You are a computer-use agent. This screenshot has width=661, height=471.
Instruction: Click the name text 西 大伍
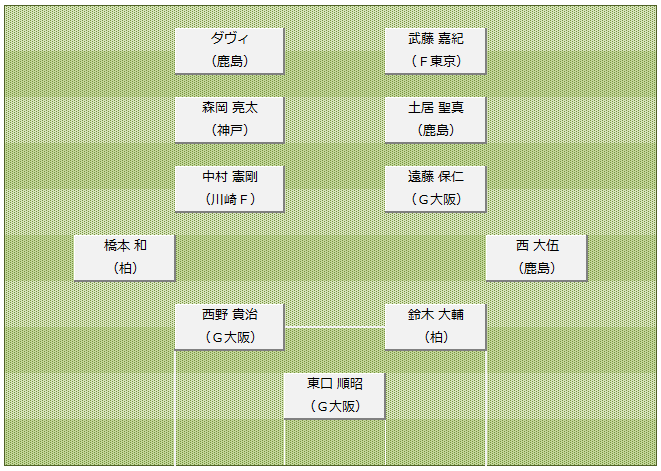tap(537, 246)
